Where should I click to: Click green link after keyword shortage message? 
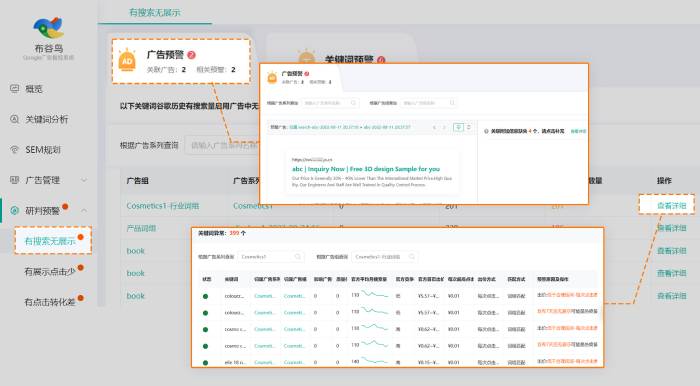[578, 131]
